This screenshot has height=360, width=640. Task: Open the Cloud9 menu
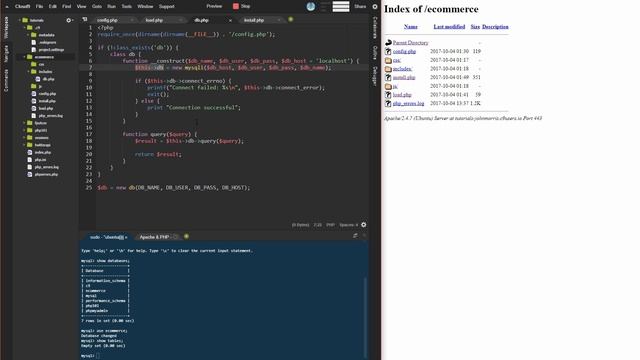pos(22,7)
